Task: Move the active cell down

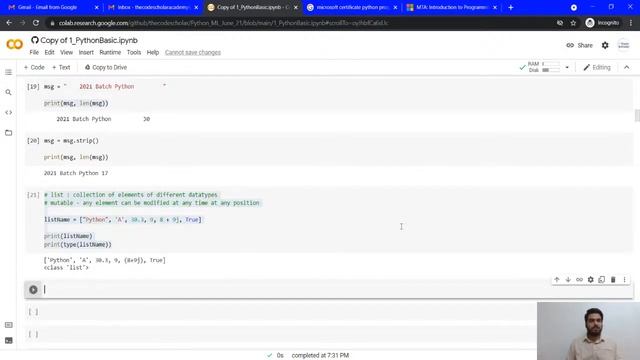Action: pos(568,280)
